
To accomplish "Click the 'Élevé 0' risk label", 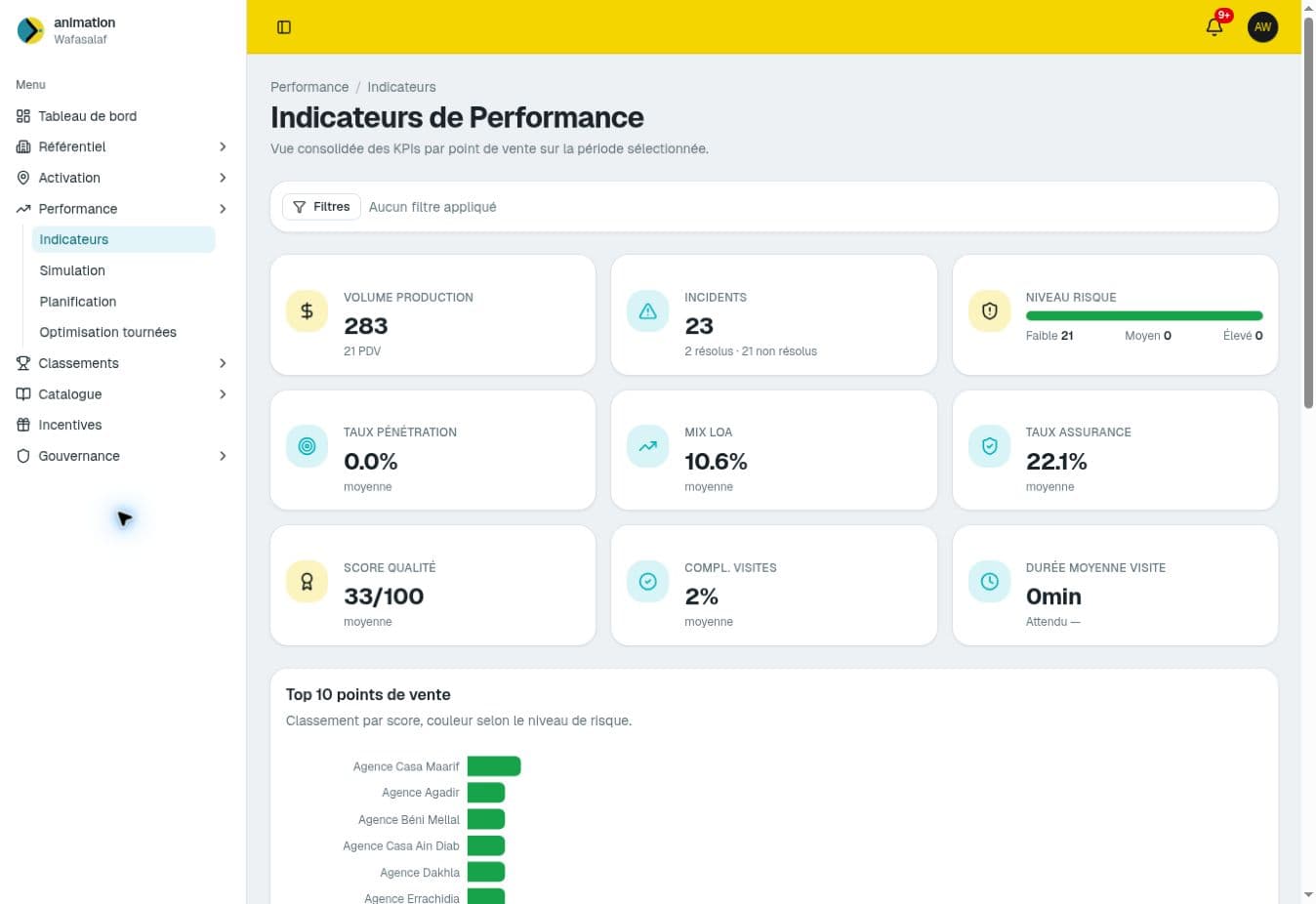I will [1243, 336].
